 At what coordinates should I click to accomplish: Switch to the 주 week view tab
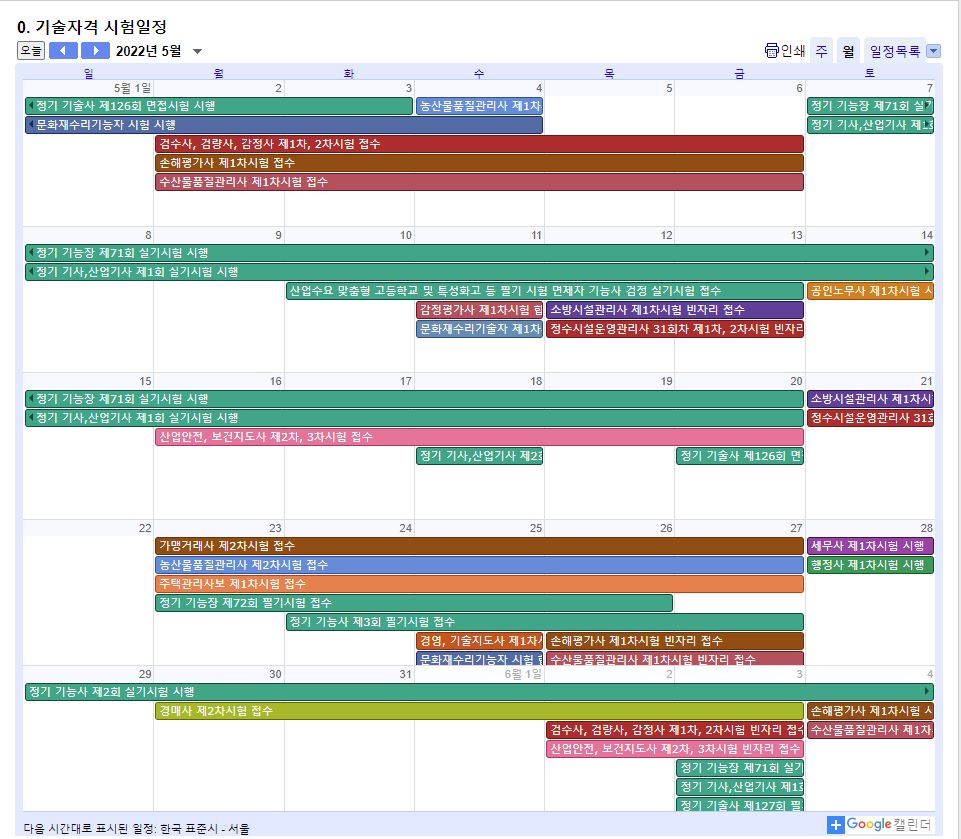[821, 51]
